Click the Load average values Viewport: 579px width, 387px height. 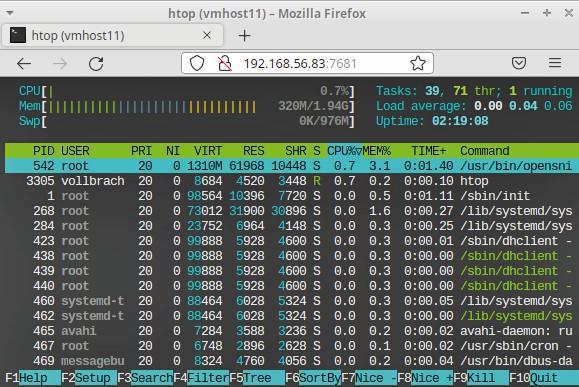(x=523, y=106)
